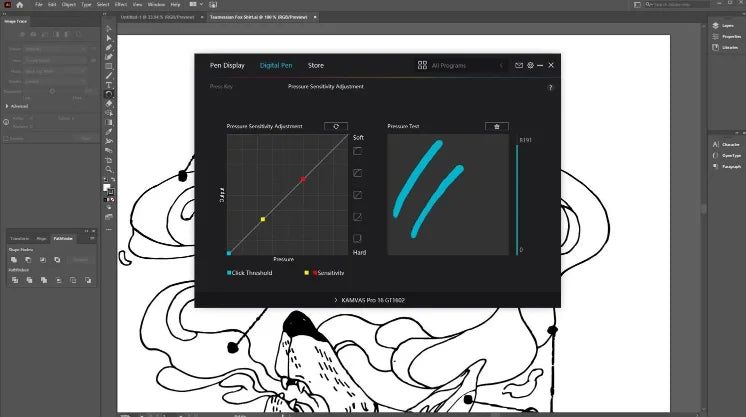
Task: Switch to the Pen Display tab
Action: (227, 65)
